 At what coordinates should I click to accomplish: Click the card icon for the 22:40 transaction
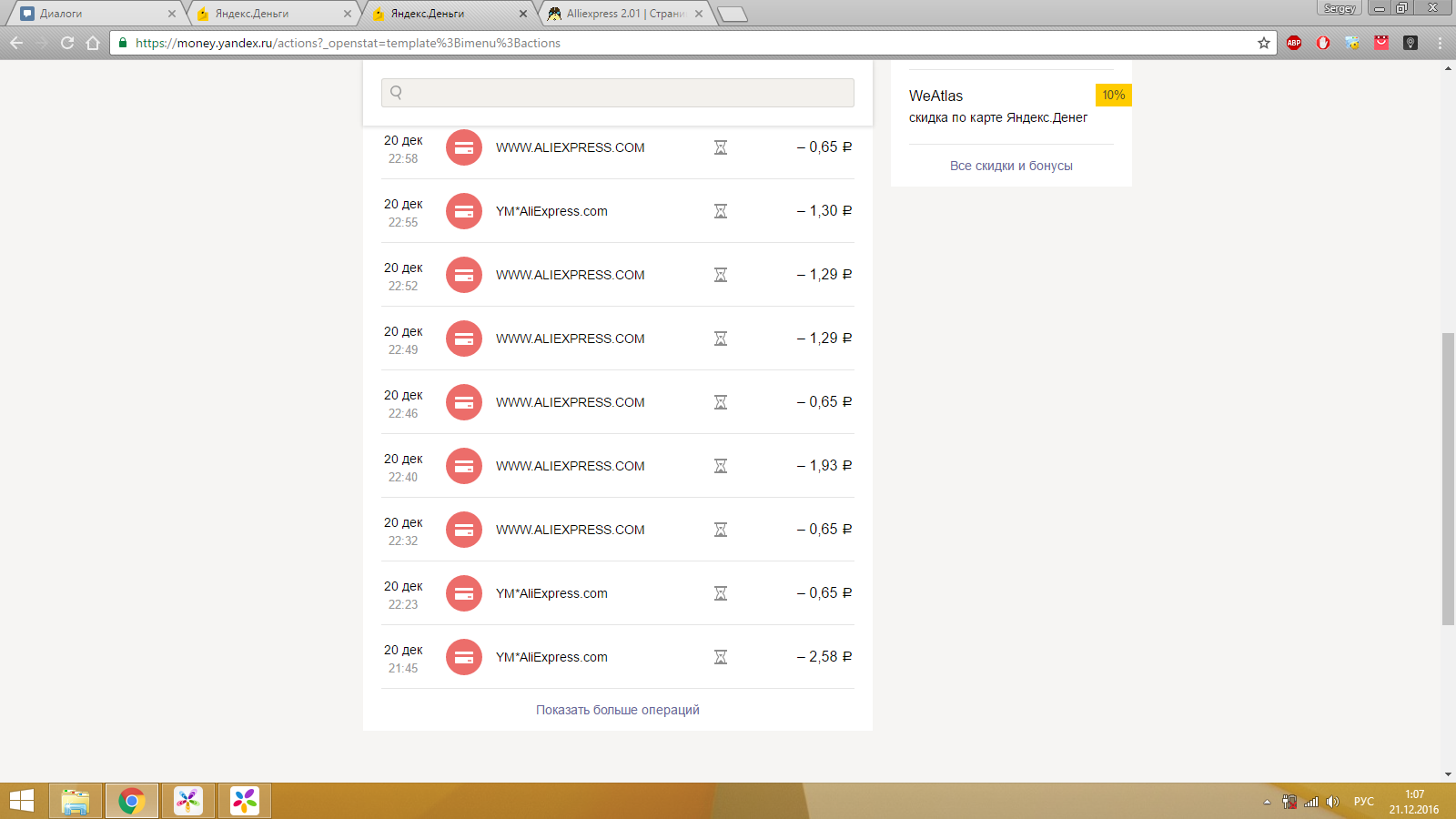pyautogui.click(x=464, y=466)
